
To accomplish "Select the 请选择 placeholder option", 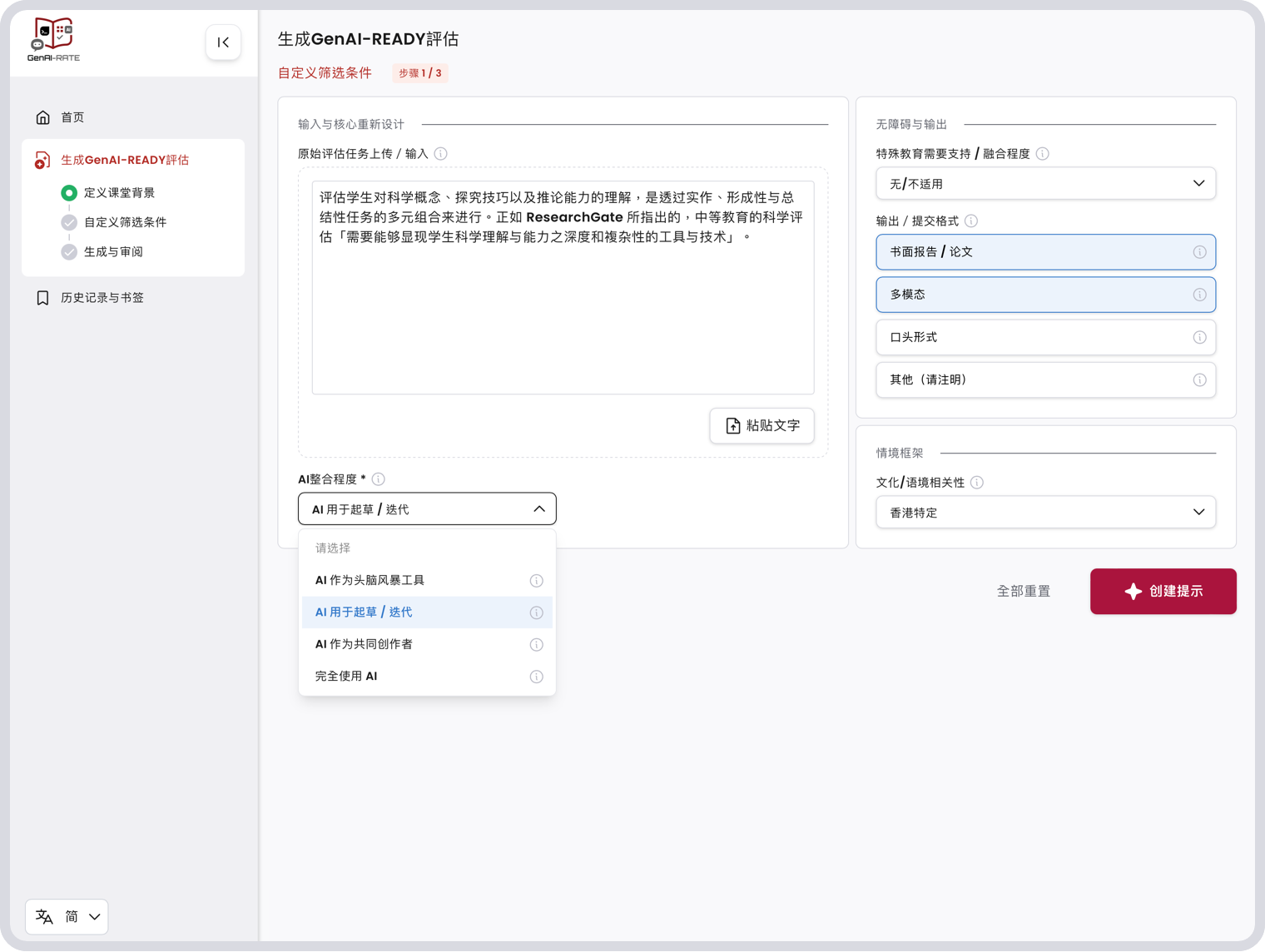I will [x=427, y=548].
